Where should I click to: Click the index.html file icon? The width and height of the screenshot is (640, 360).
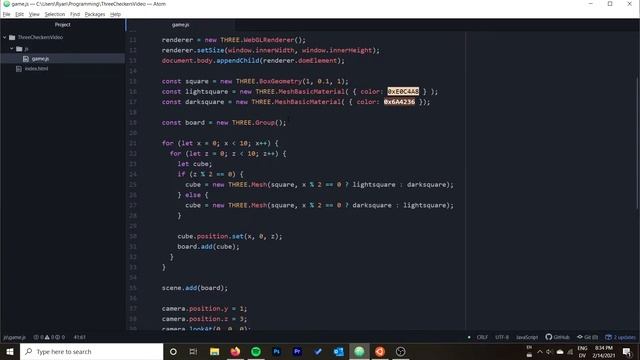click(19, 69)
